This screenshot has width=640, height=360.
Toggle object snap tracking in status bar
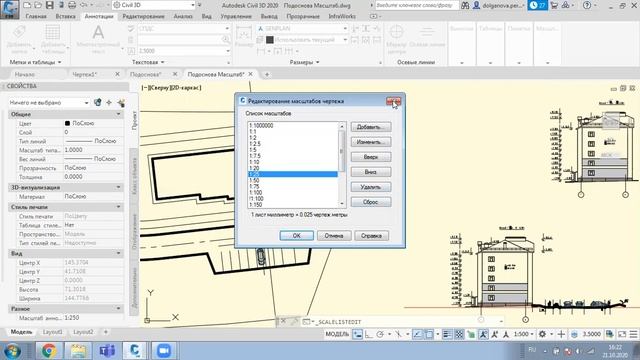[417, 334]
